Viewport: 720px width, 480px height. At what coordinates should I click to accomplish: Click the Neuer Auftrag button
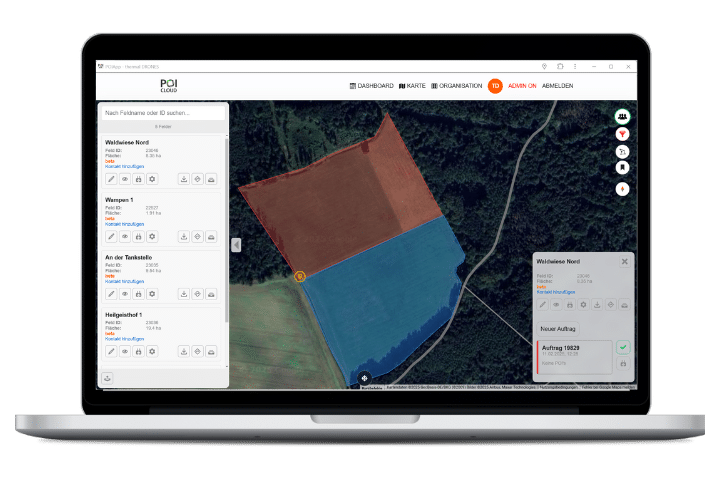[x=557, y=327]
